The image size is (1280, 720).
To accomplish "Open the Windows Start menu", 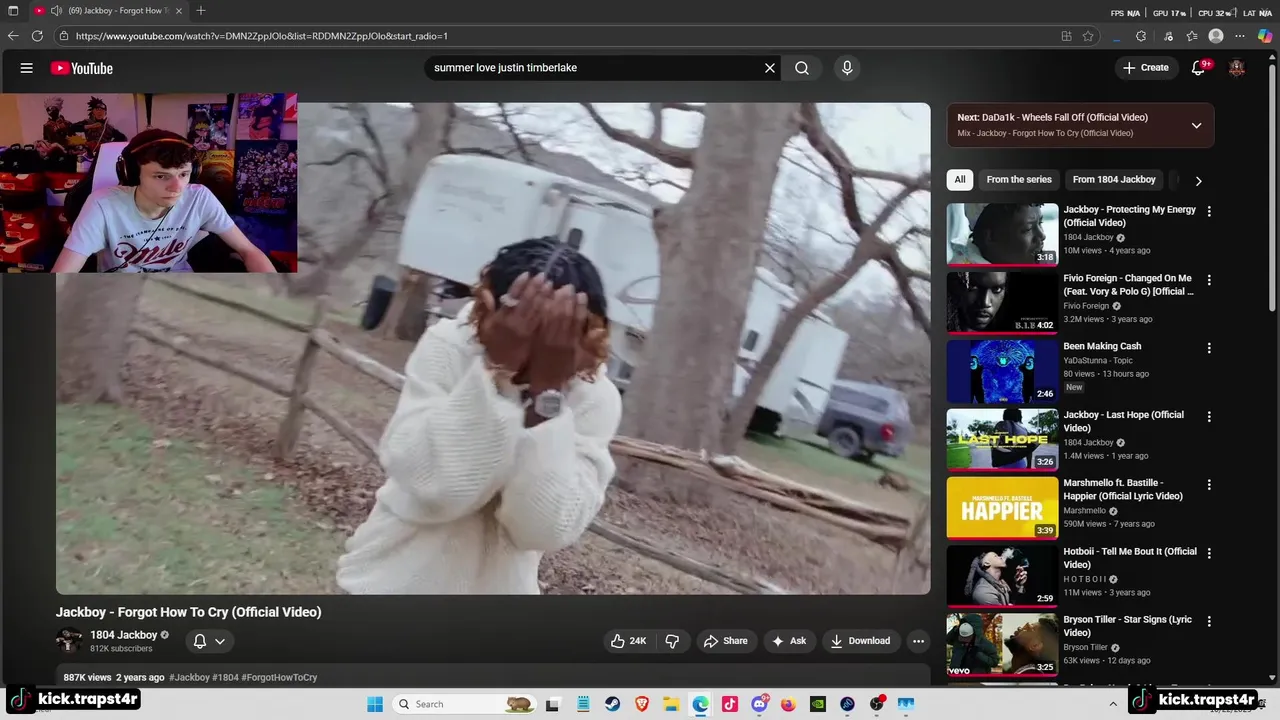I will pos(375,704).
